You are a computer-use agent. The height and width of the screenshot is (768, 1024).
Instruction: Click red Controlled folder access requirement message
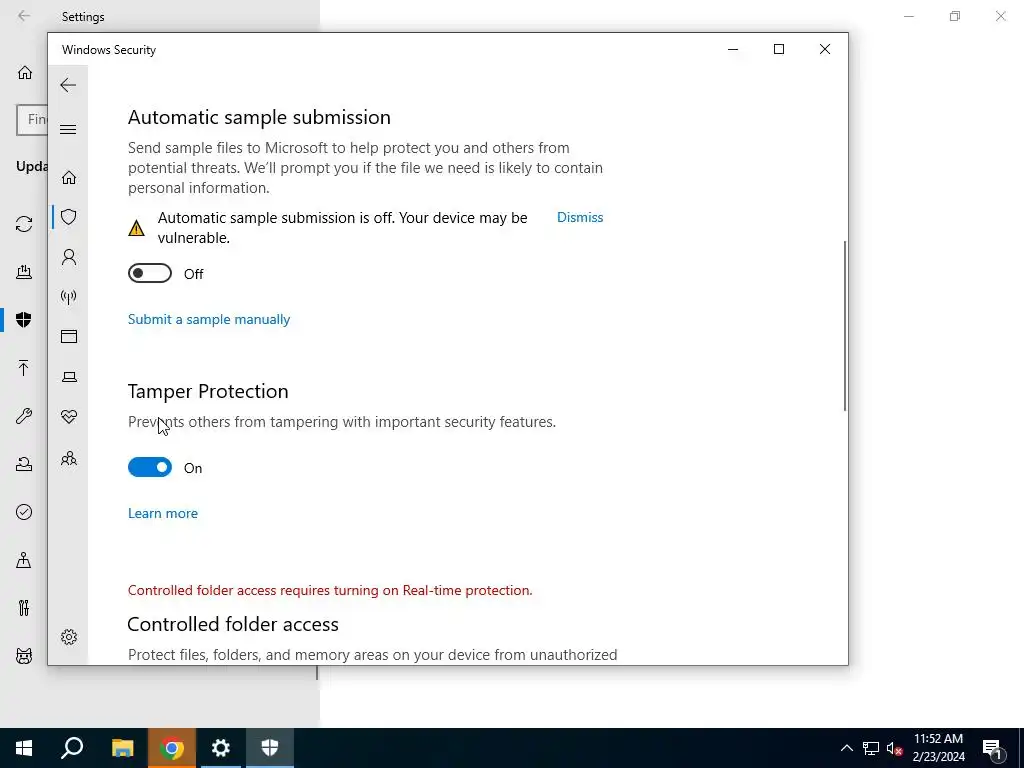point(330,590)
